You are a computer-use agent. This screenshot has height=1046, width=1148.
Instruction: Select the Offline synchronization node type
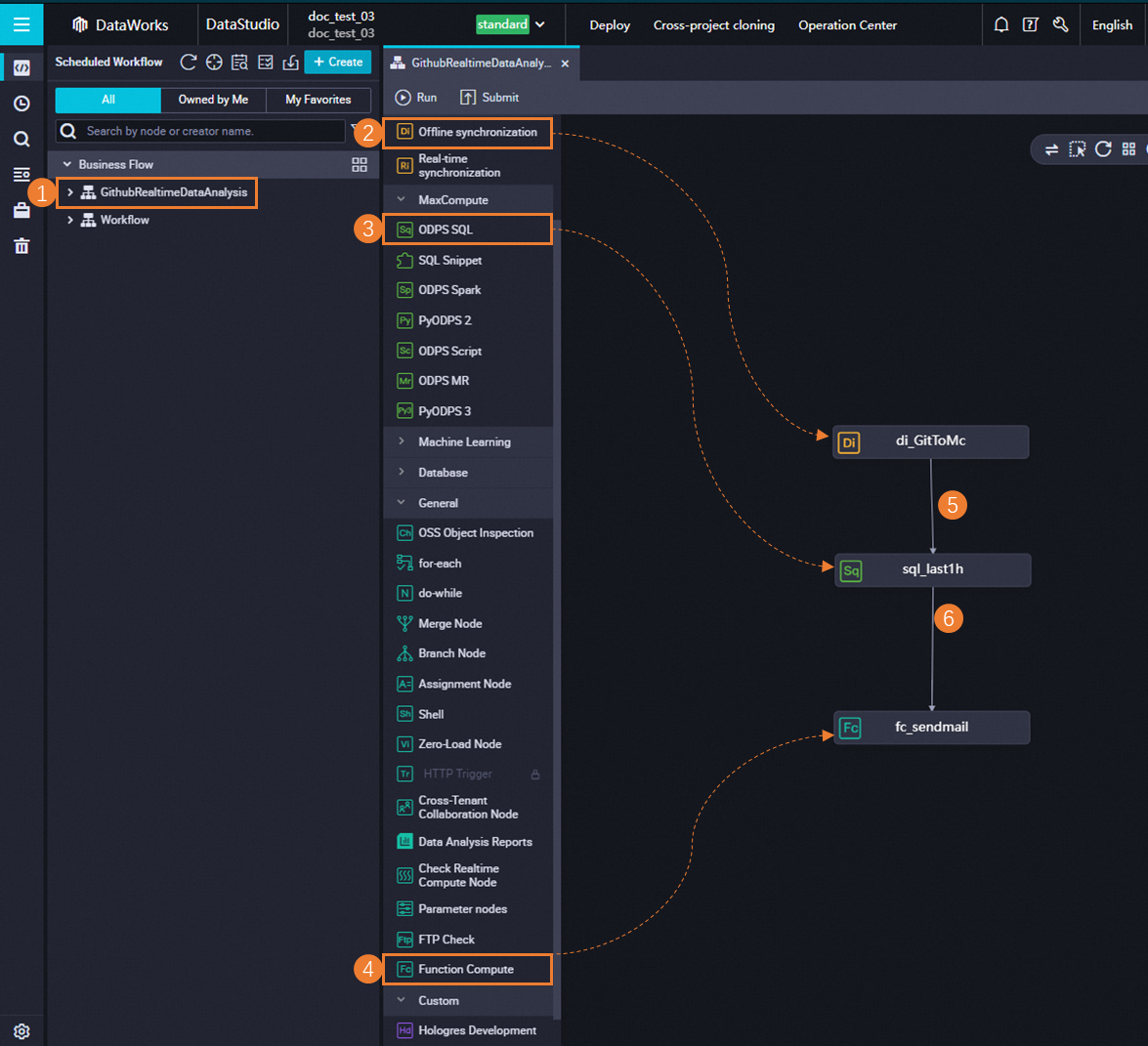468,133
